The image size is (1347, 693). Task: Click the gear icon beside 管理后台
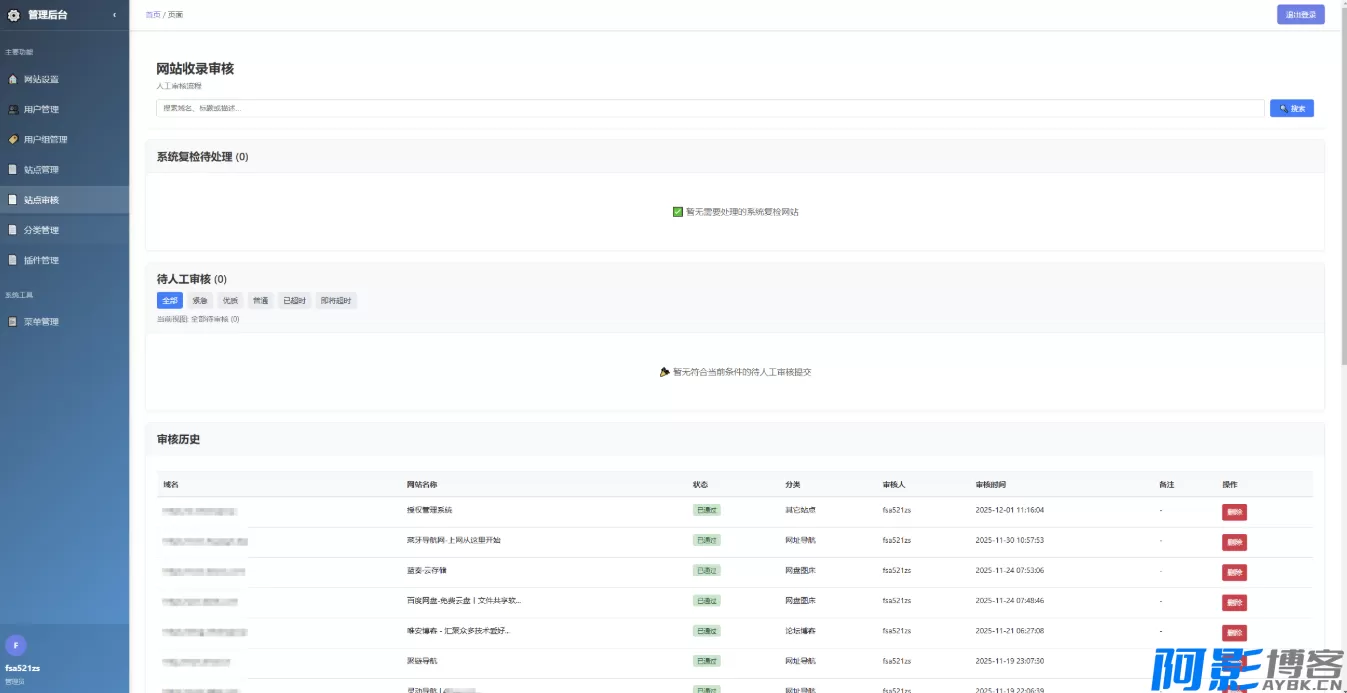(14, 15)
